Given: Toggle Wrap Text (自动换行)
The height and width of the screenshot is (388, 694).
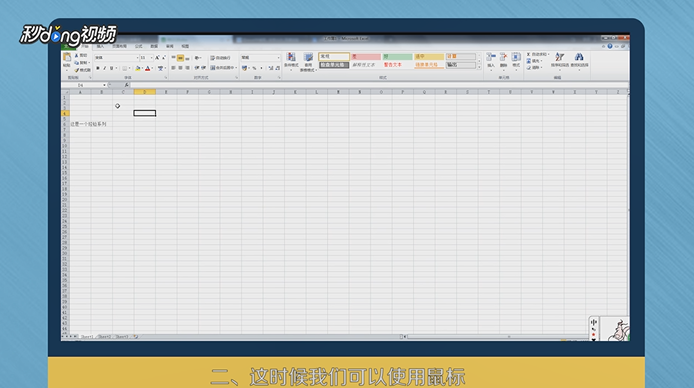Looking at the screenshot, I should click(220, 58).
